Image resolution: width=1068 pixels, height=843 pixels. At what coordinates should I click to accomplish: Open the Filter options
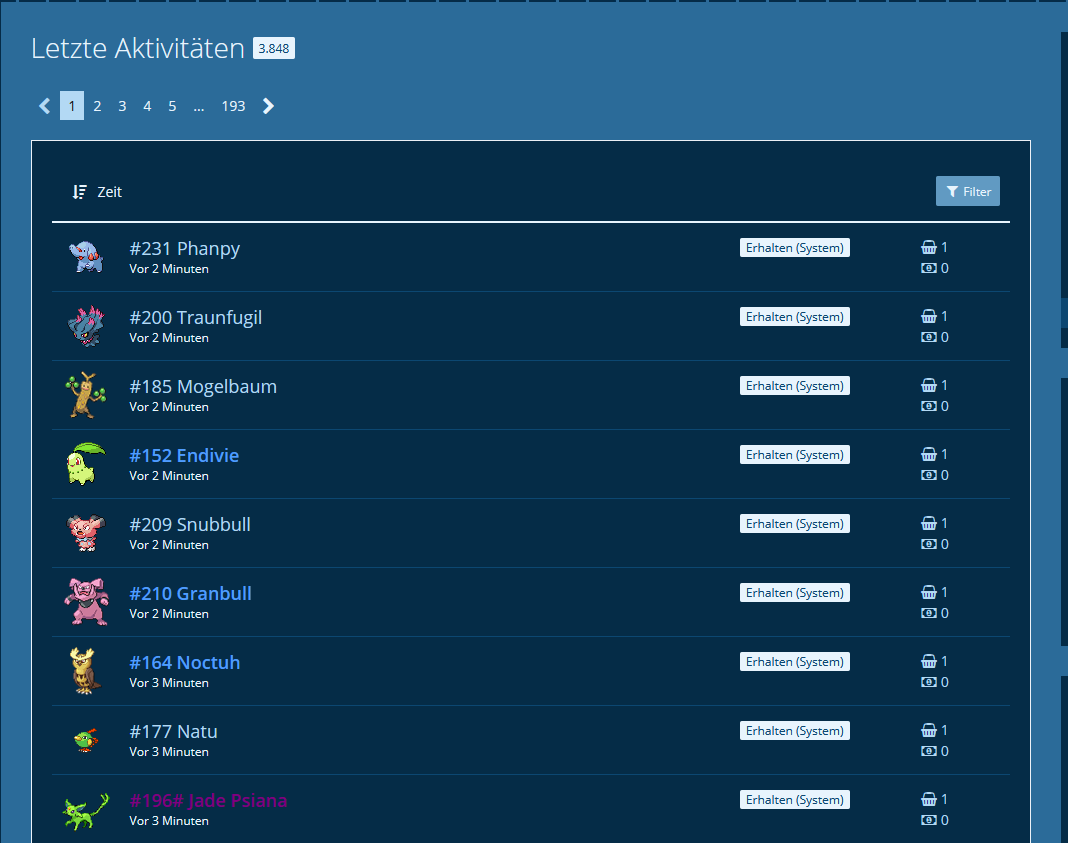(x=967, y=192)
